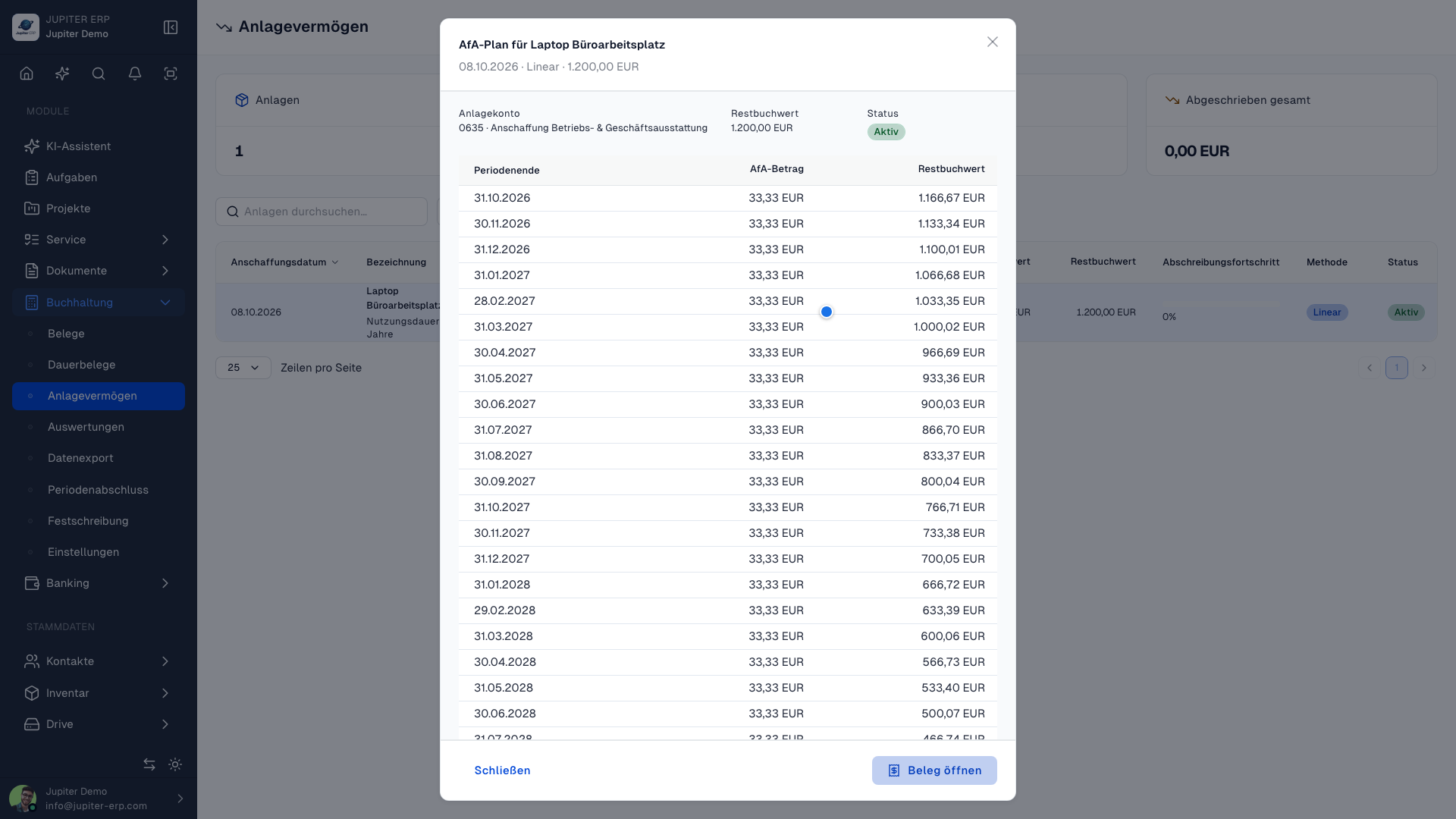Sort by Anschaffungsdatum column header
1456x819 pixels.
coord(284,262)
